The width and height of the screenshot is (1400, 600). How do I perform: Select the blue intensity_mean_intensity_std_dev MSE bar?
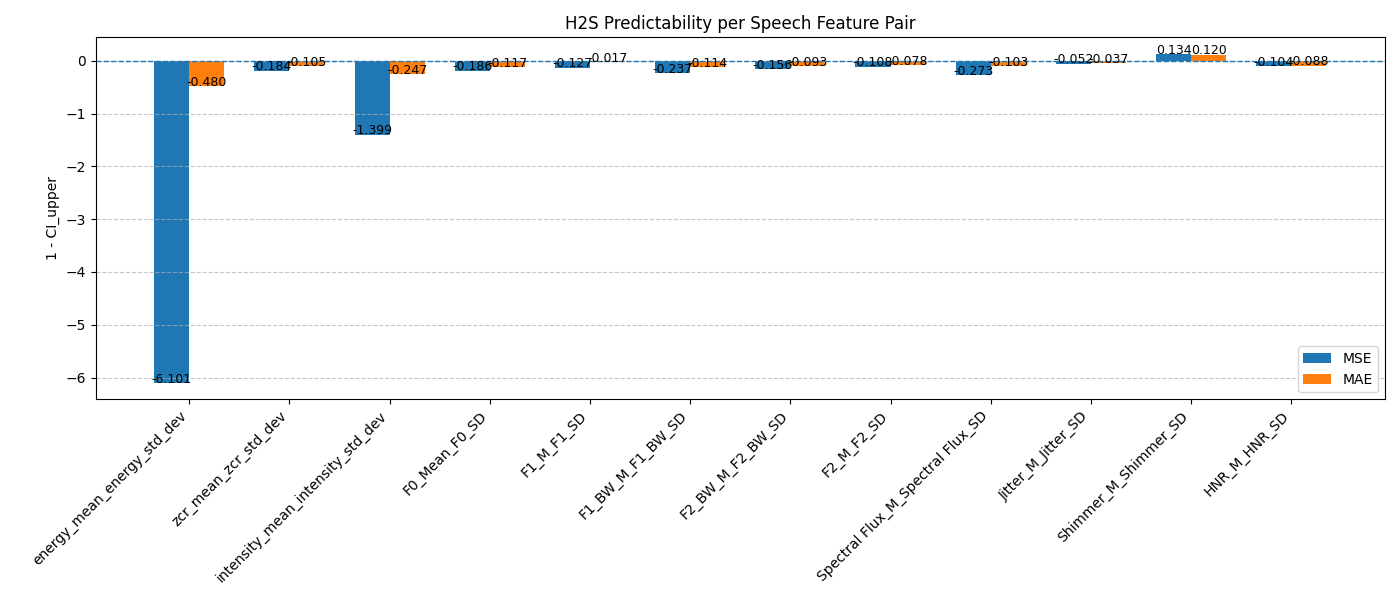coord(372,97)
